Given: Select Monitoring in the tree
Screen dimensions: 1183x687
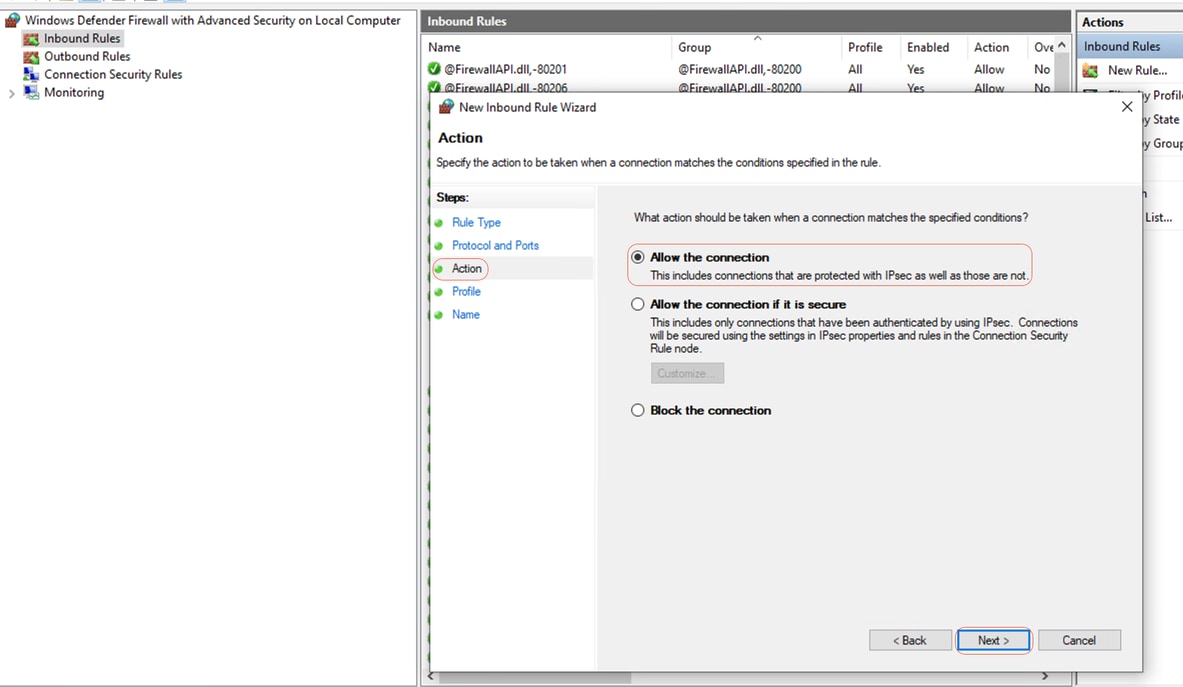Looking at the screenshot, I should (x=74, y=93).
